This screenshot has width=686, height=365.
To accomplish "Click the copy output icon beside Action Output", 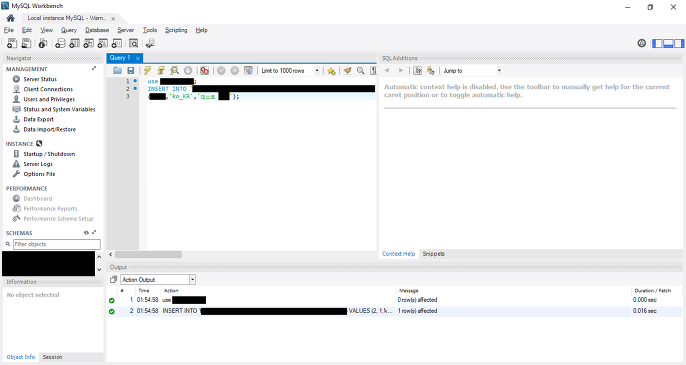I will [x=113, y=279].
